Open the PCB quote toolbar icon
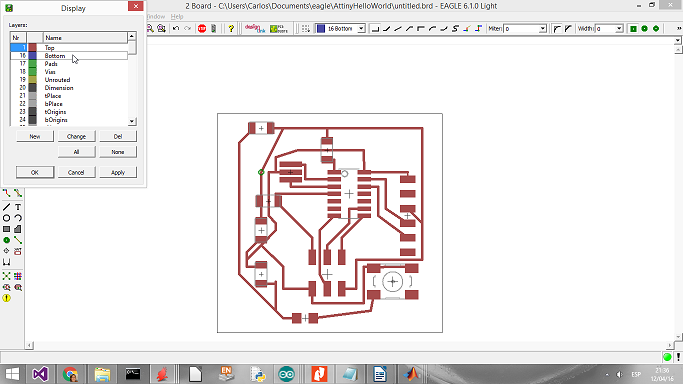This screenshot has width=683, height=384. 279,28
